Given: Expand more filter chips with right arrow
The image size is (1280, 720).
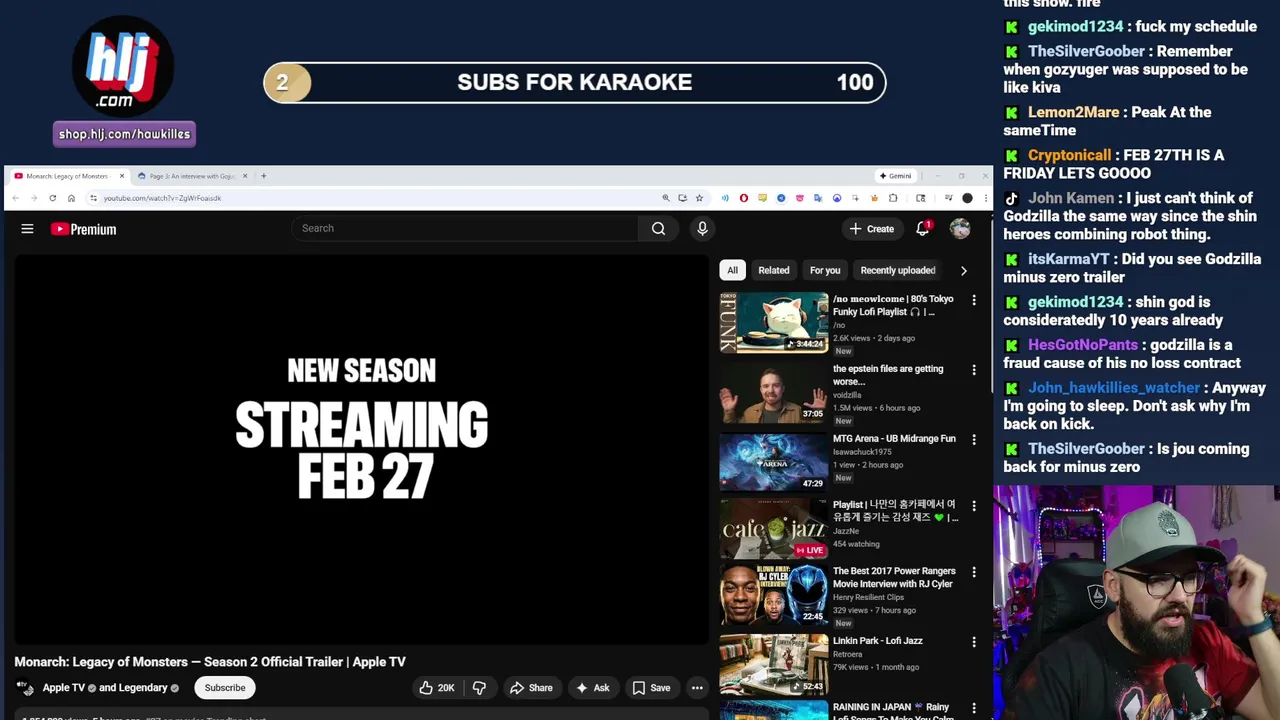Looking at the screenshot, I should tap(964, 270).
